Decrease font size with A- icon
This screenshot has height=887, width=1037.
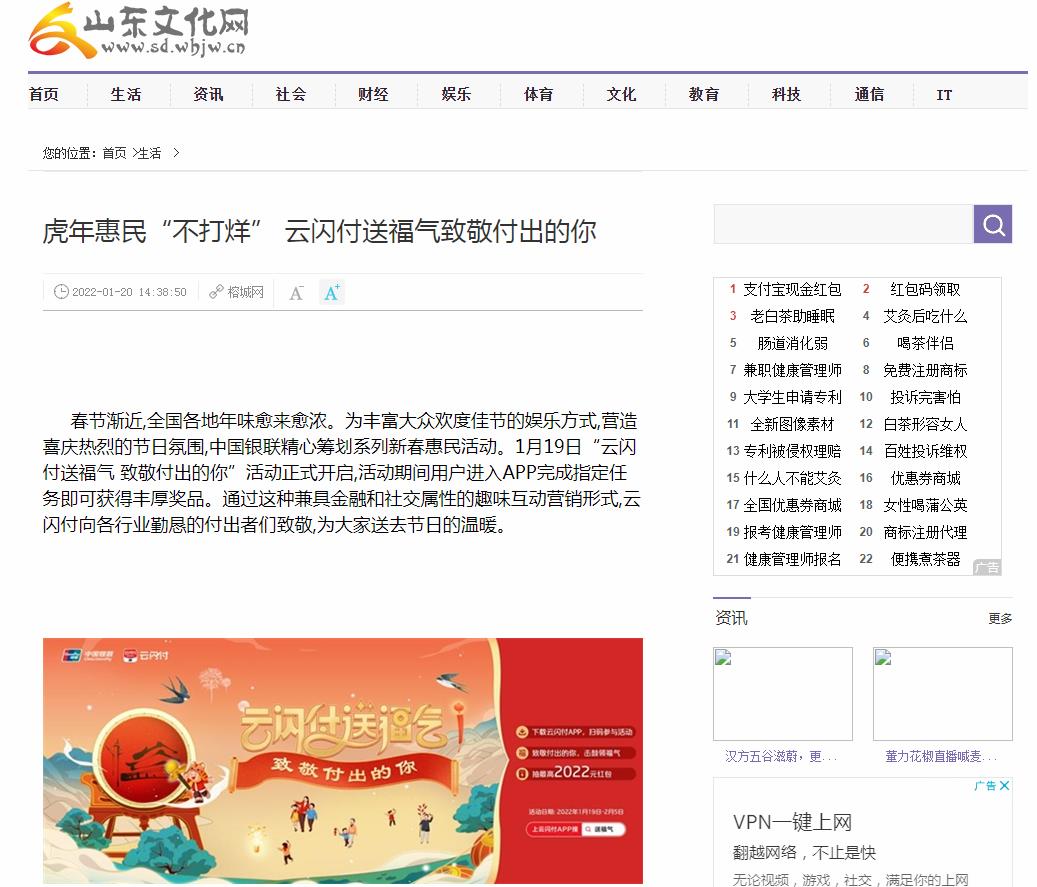296,292
